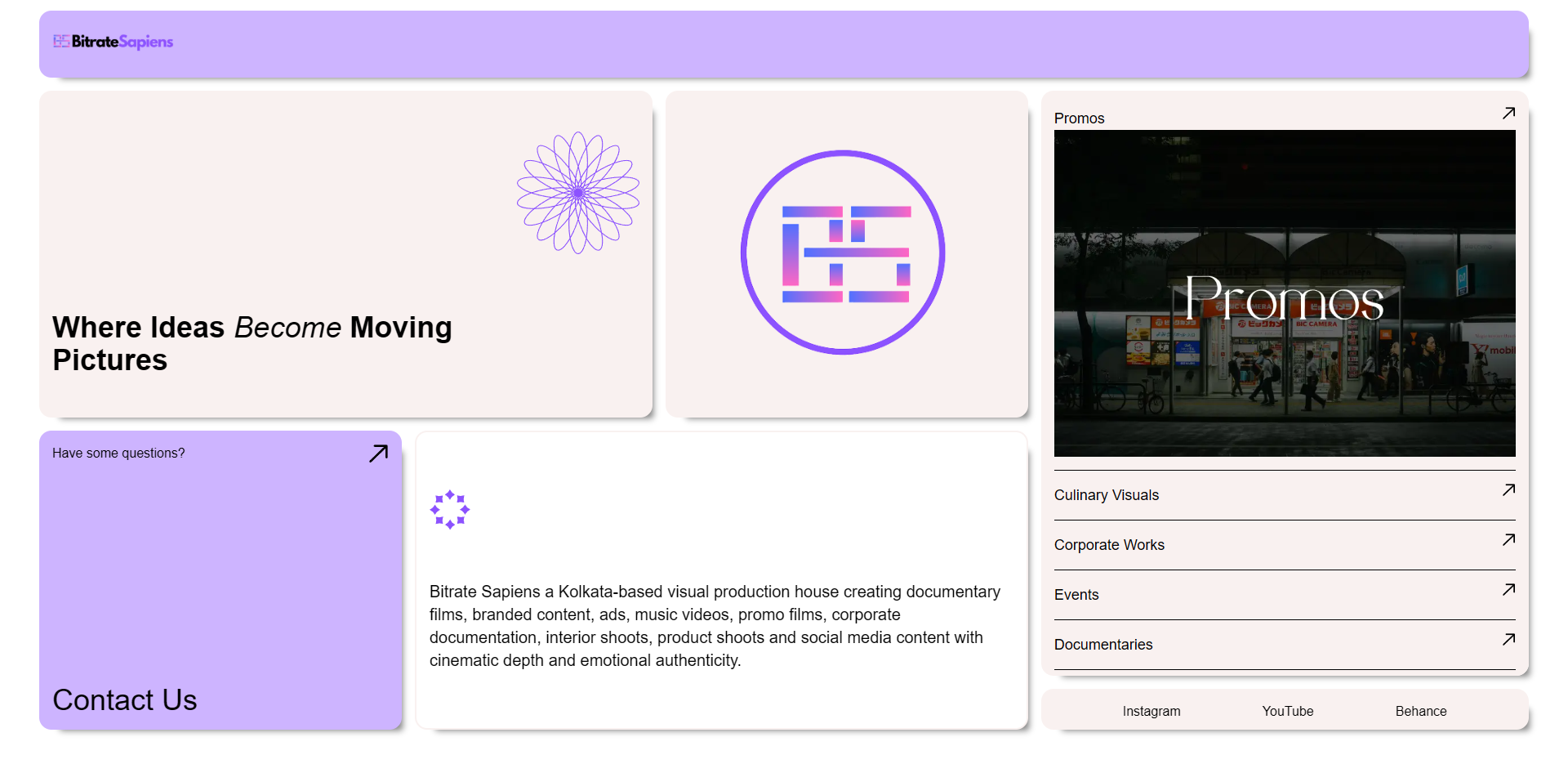The height and width of the screenshot is (764, 1568).
Task: Click the arrow beside Documentaries
Action: 1508,640
